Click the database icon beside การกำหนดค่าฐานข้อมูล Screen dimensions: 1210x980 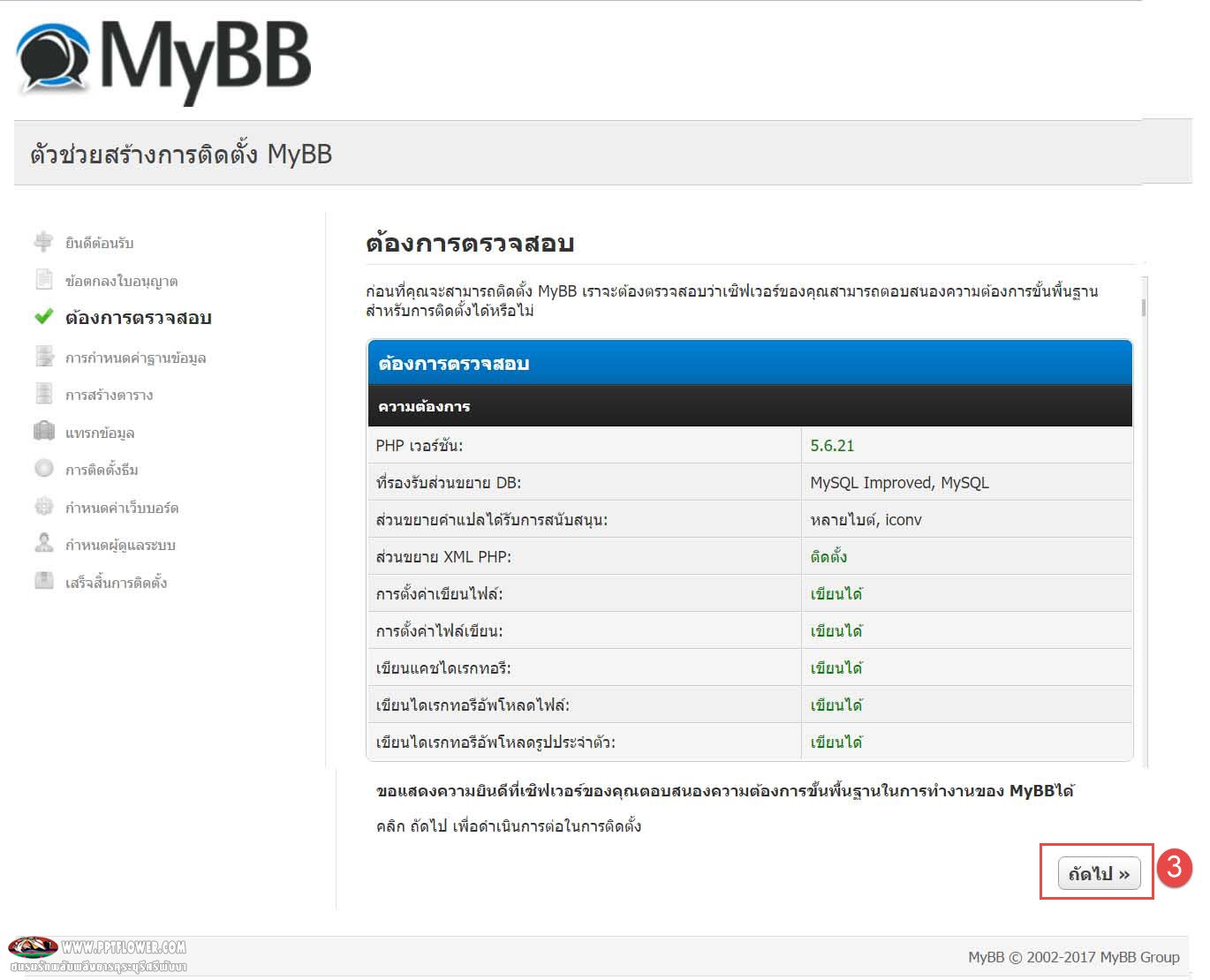tap(44, 356)
